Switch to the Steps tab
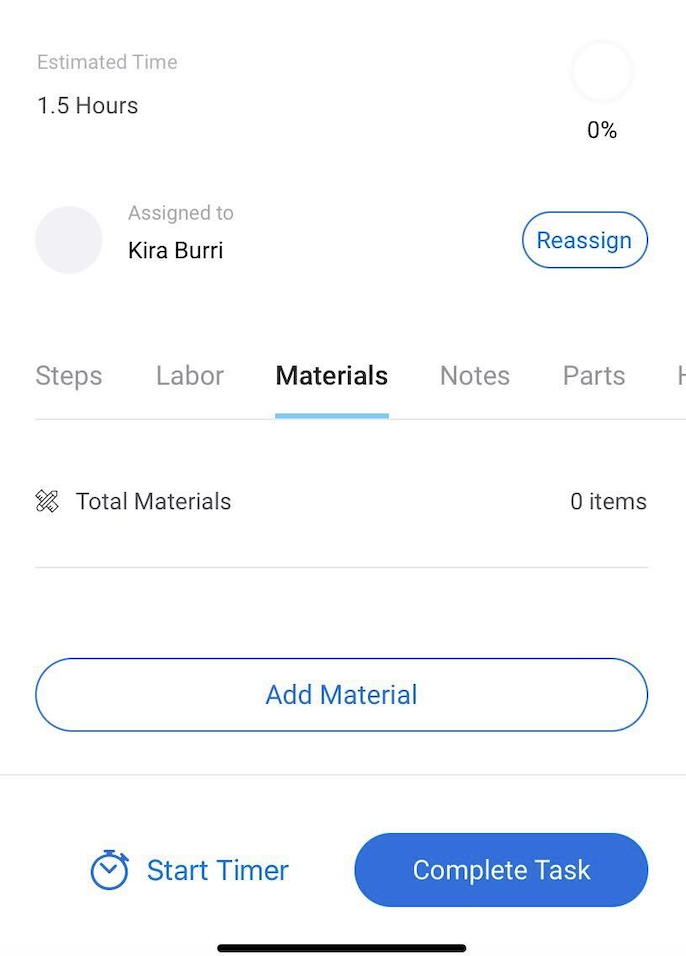Viewport: 686px width, 956px height. [x=69, y=376]
